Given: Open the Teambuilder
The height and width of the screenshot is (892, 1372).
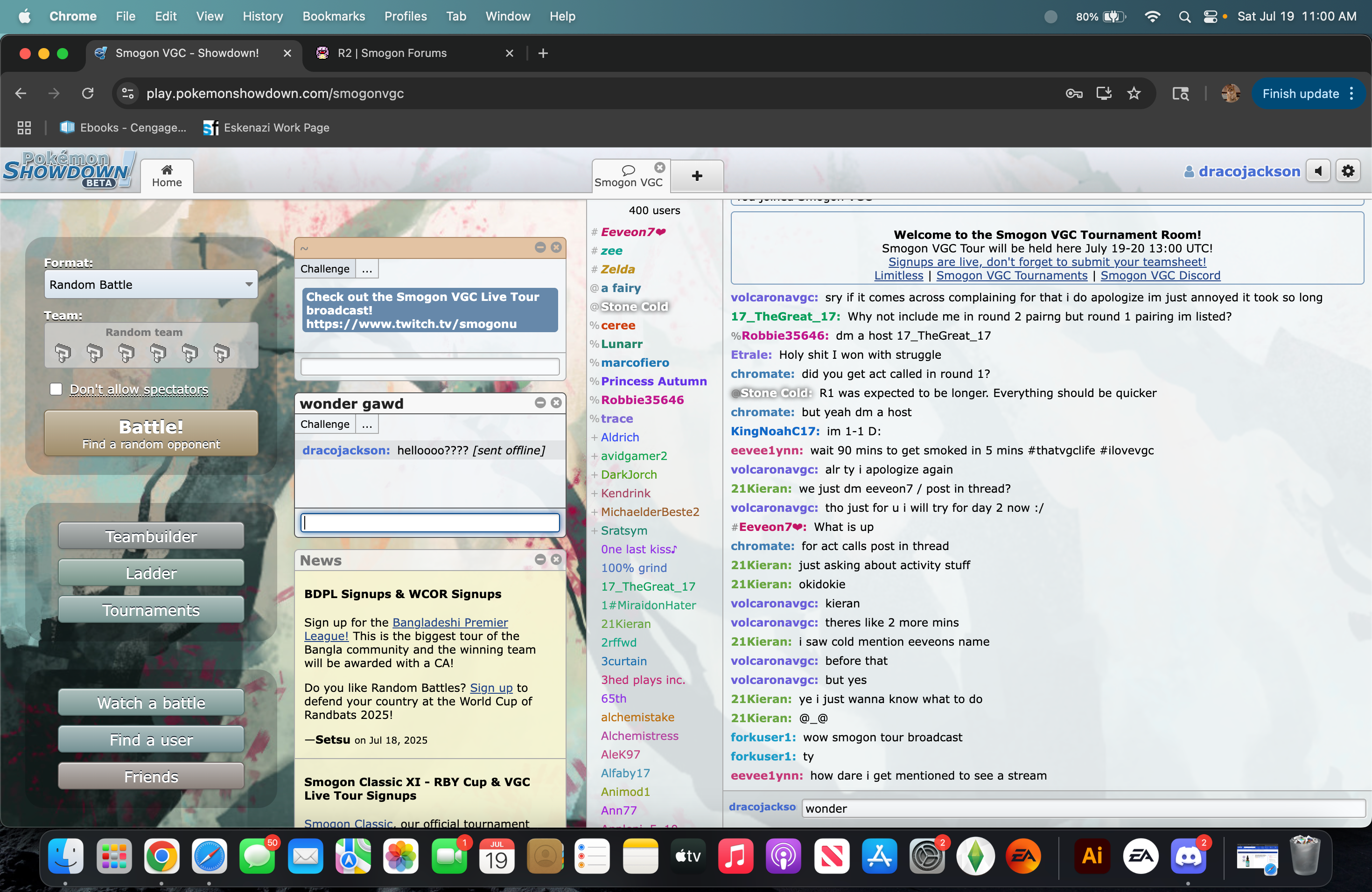Looking at the screenshot, I should [151, 537].
